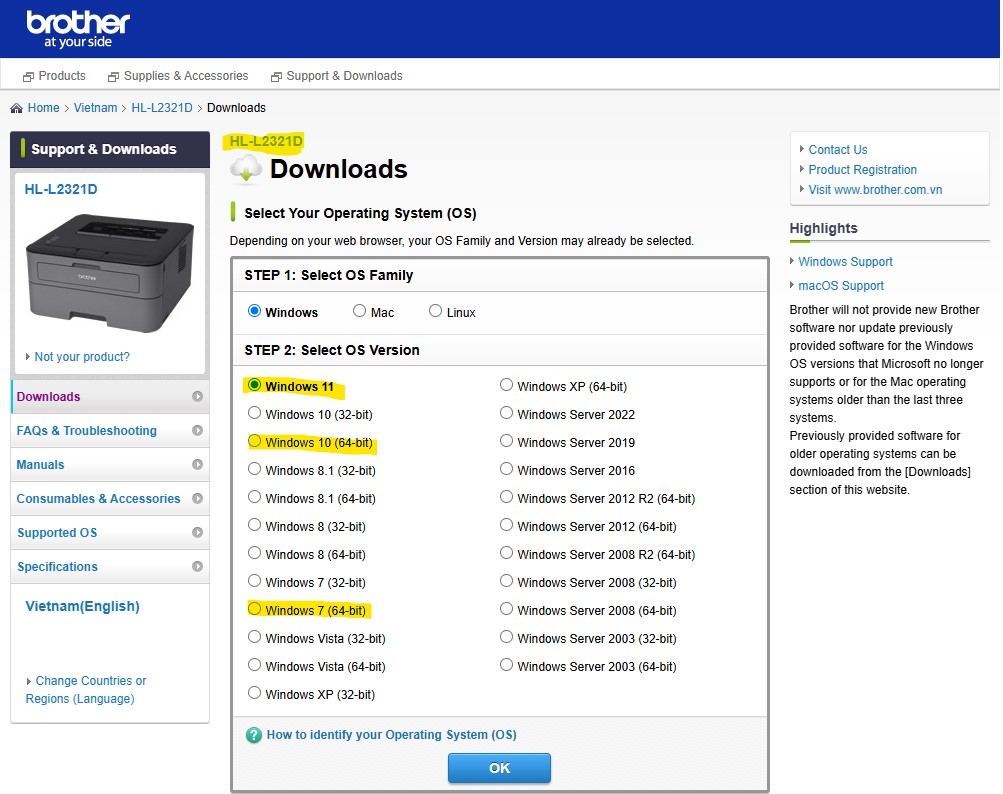The width and height of the screenshot is (1003, 794).
Task: Click arrow icon beside Specifications
Action: pyautogui.click(x=197, y=567)
